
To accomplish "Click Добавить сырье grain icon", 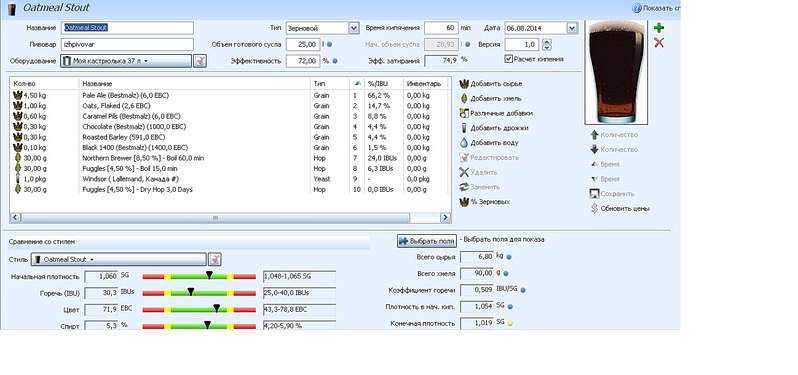I will pos(464,83).
